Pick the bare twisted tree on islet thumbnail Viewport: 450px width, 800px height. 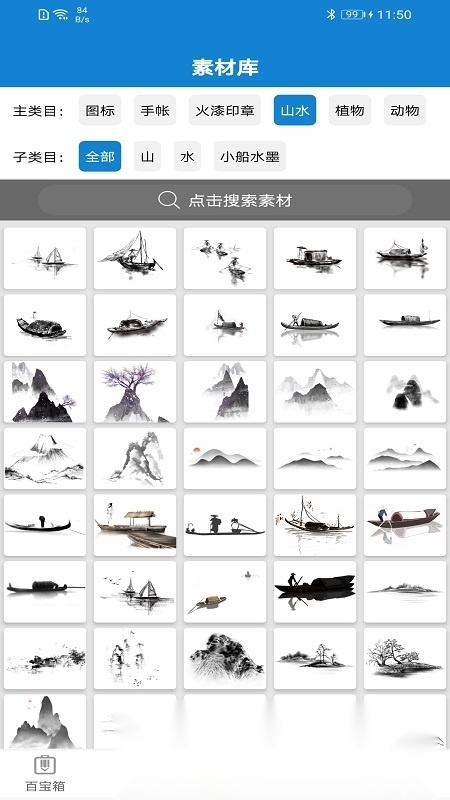(405, 658)
